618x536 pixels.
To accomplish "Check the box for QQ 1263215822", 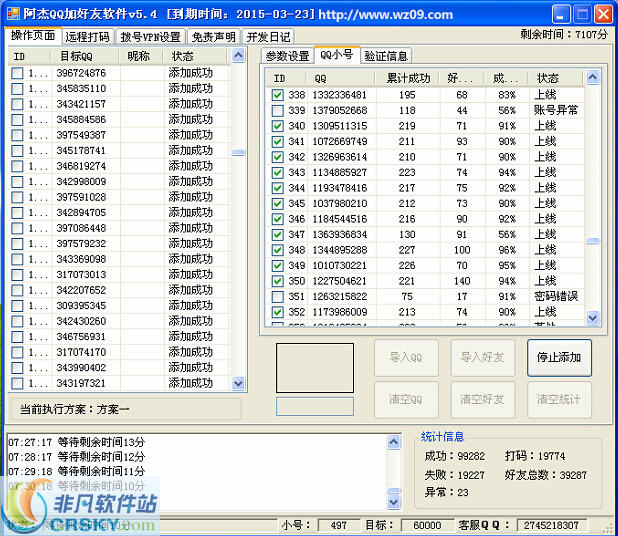I will tap(277, 297).
